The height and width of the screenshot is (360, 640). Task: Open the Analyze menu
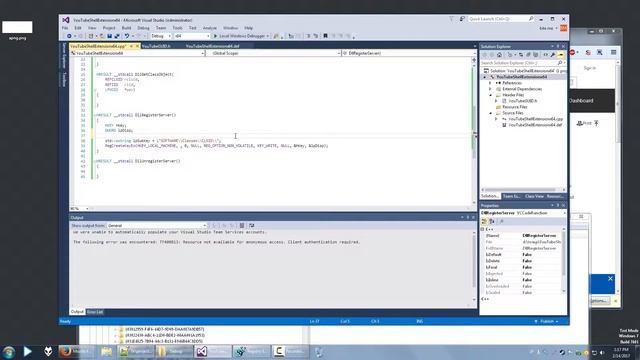(x=209, y=28)
